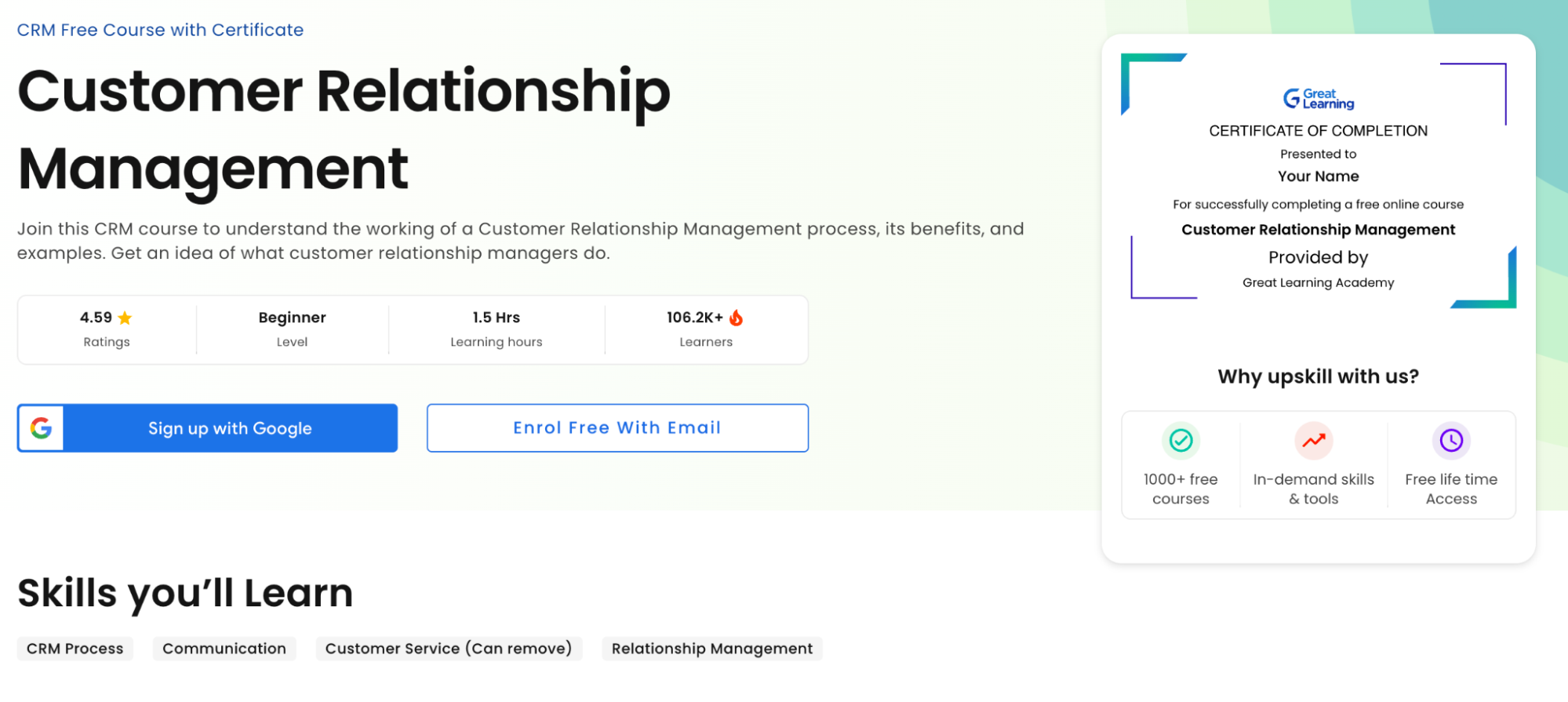
Task: Click the Great Learning logo on certificate
Action: click(1319, 99)
